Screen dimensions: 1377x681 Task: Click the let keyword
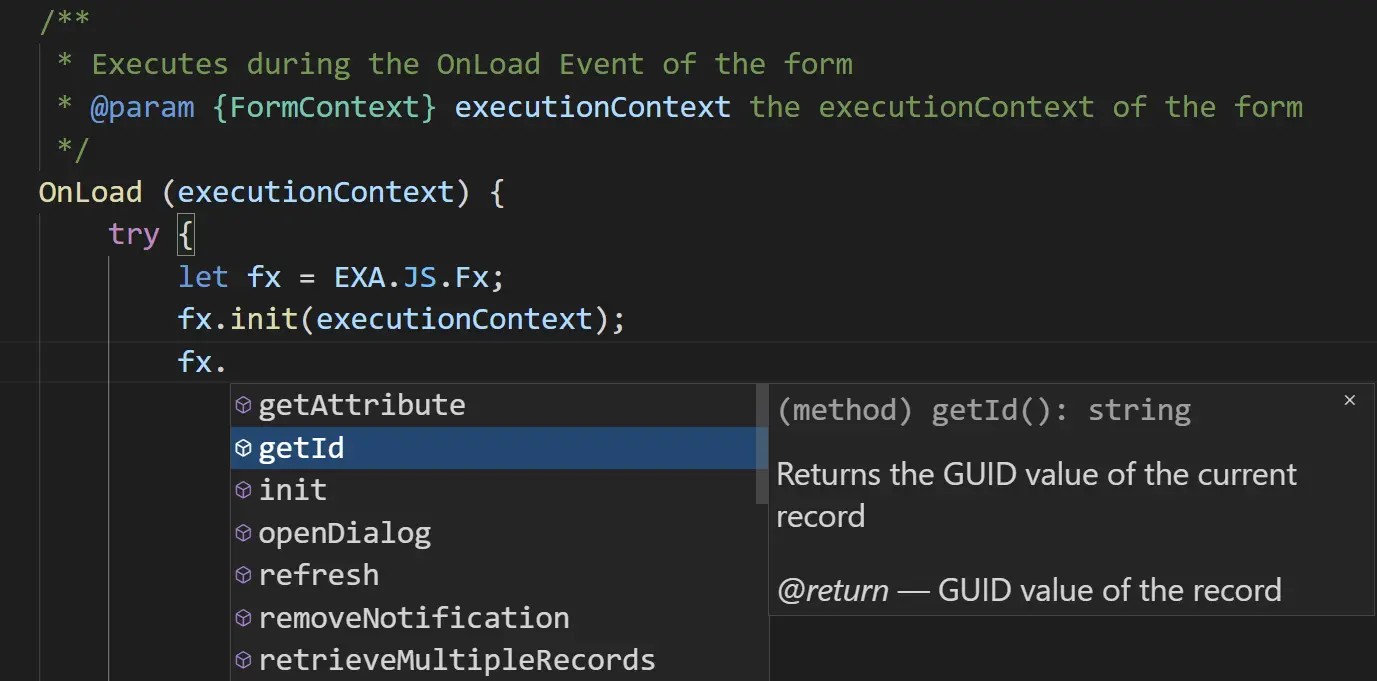click(x=203, y=277)
